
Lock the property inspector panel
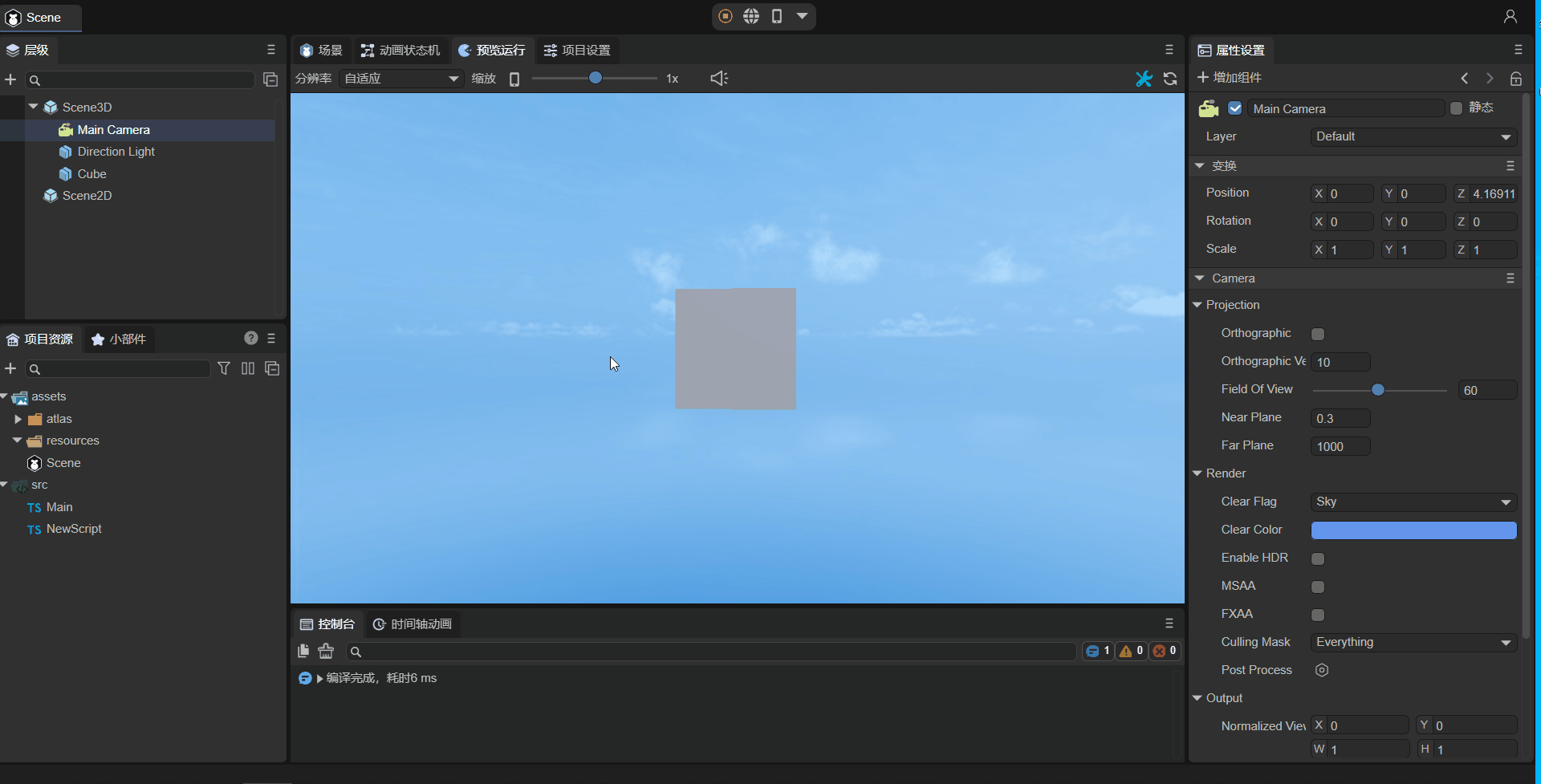point(1516,79)
